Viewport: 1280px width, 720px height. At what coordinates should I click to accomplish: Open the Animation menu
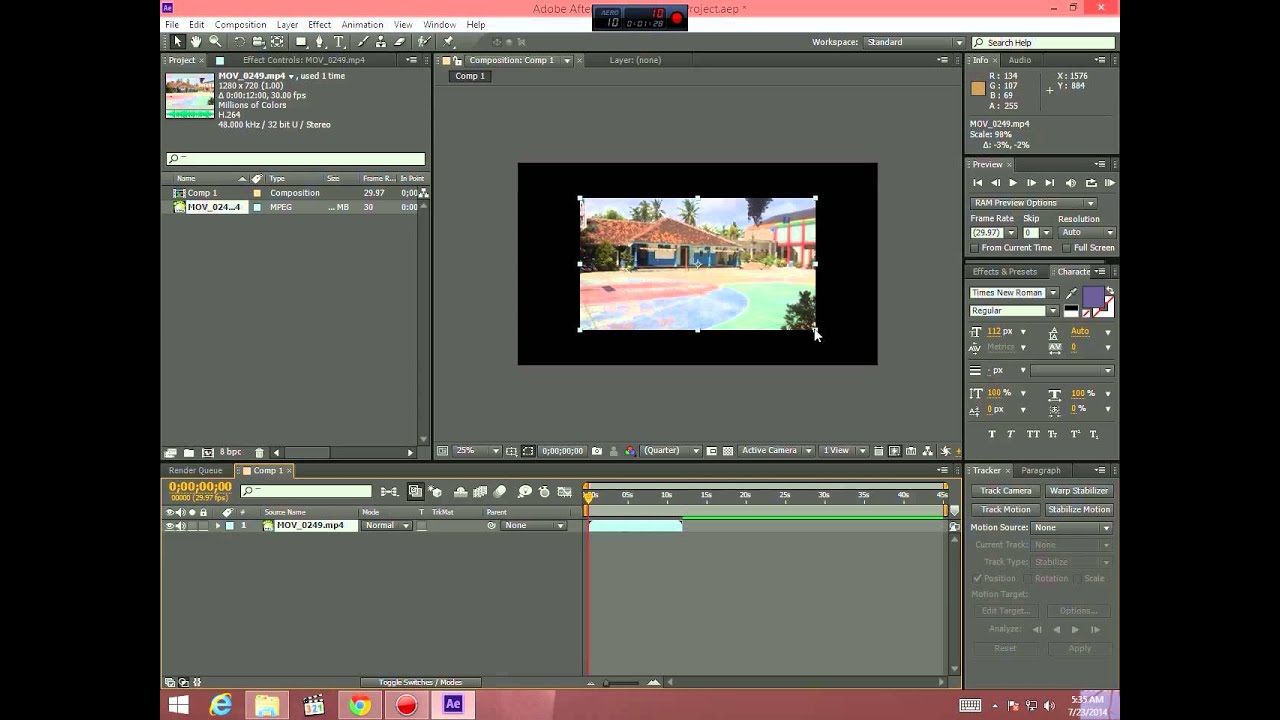click(362, 25)
